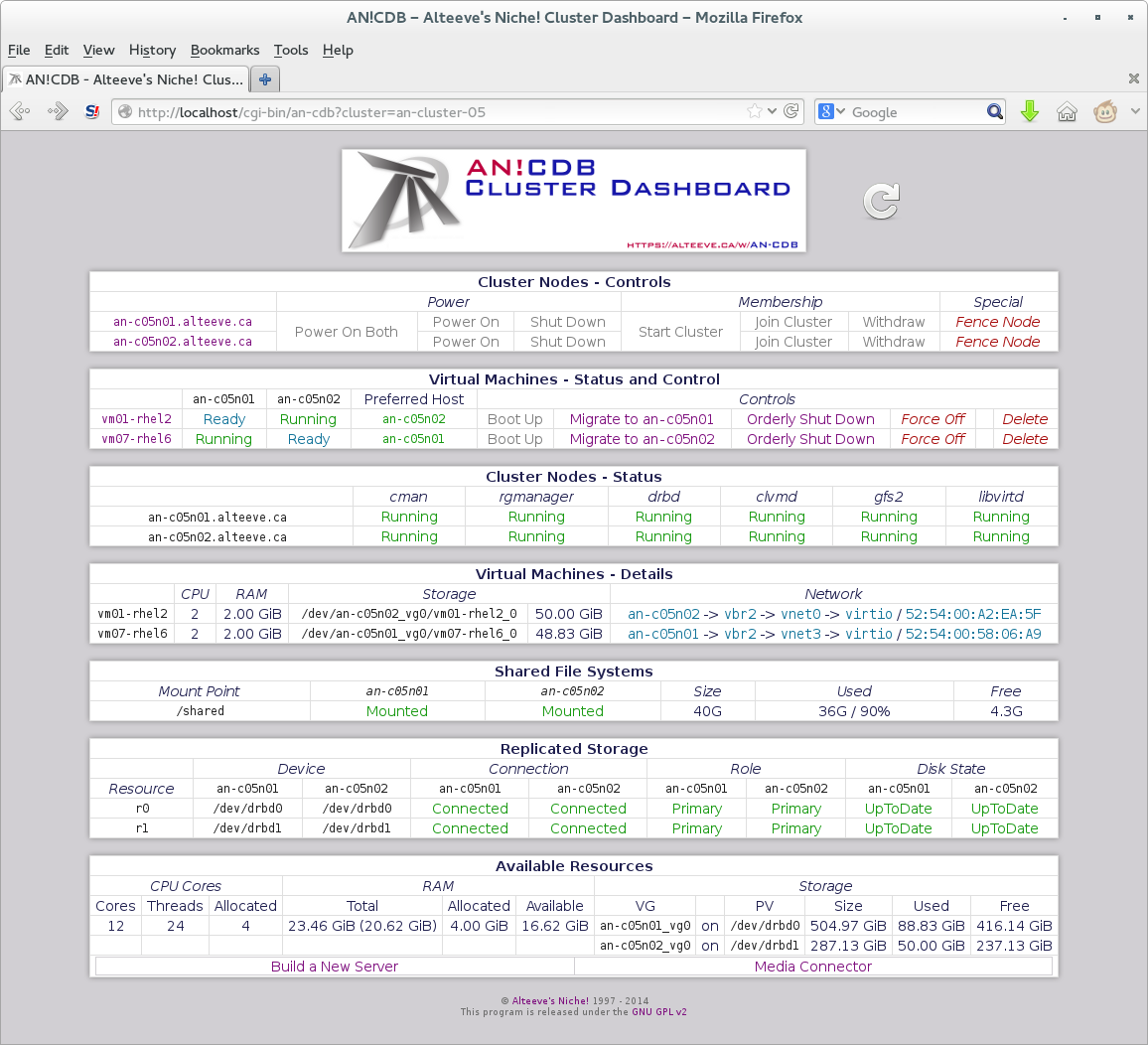Open the vm01-rhel2 link in Status and Control
The height and width of the screenshot is (1045, 1148).
[136, 419]
